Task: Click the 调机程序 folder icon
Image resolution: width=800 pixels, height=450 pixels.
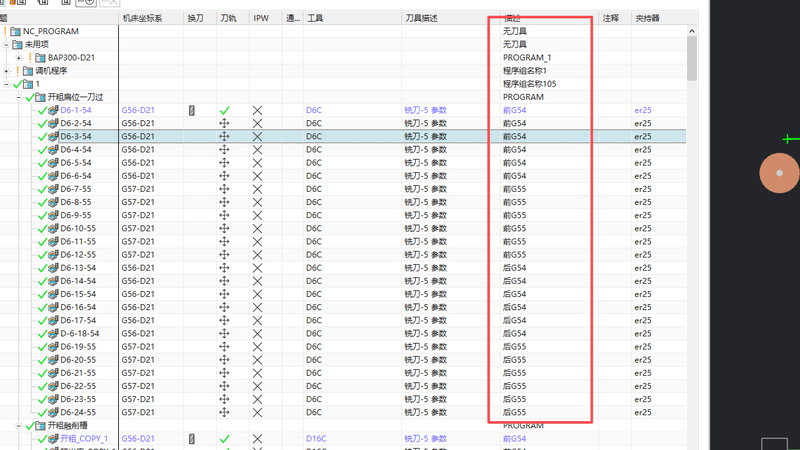Action: click(28, 71)
